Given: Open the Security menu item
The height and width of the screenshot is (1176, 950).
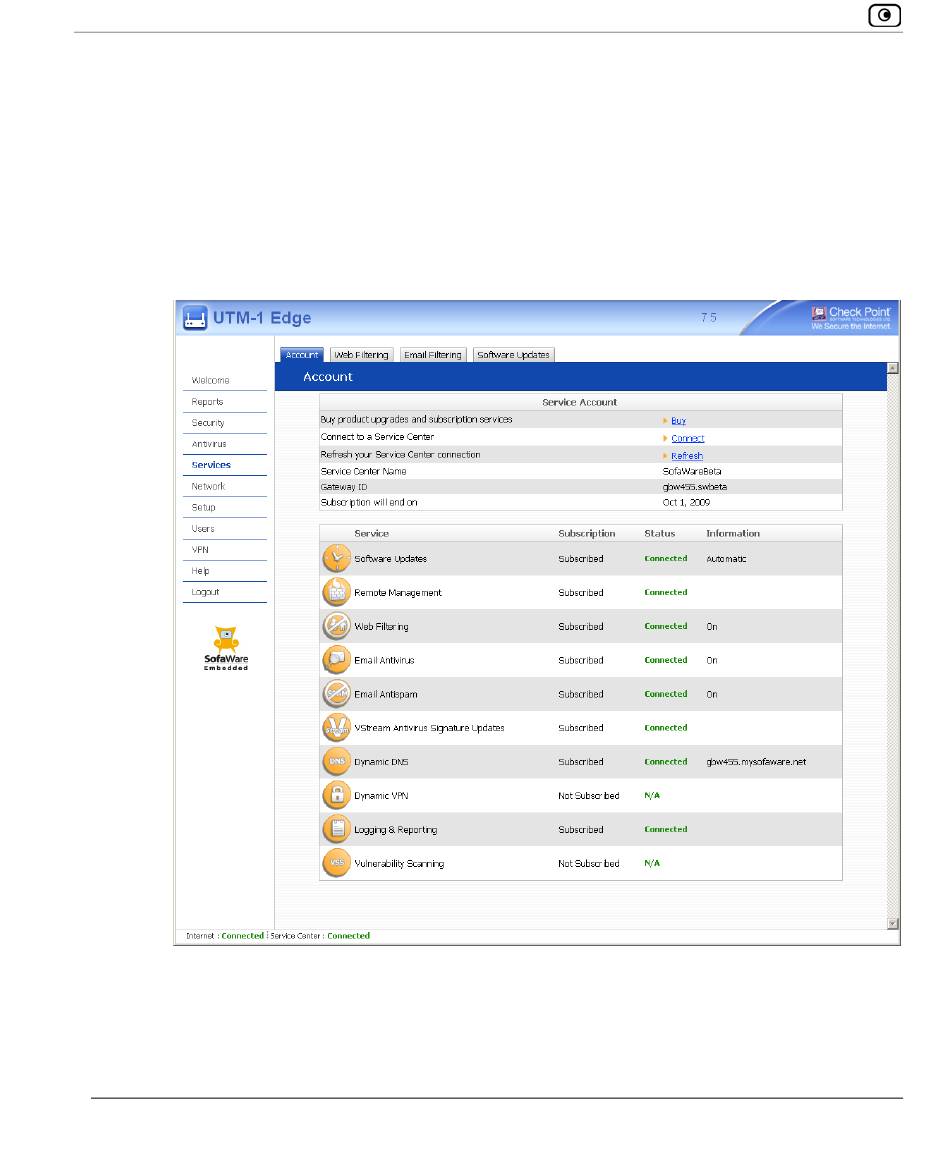Looking at the screenshot, I should pyautogui.click(x=208, y=423).
